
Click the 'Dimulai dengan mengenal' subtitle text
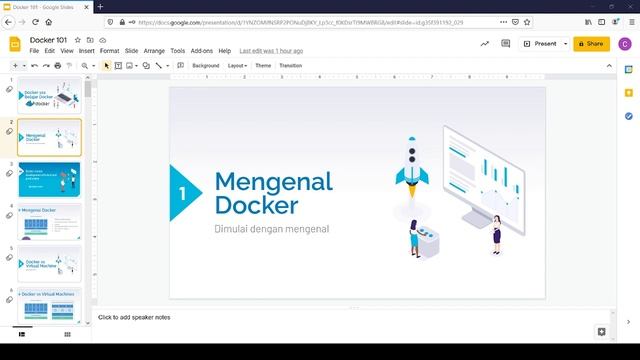pos(272,229)
